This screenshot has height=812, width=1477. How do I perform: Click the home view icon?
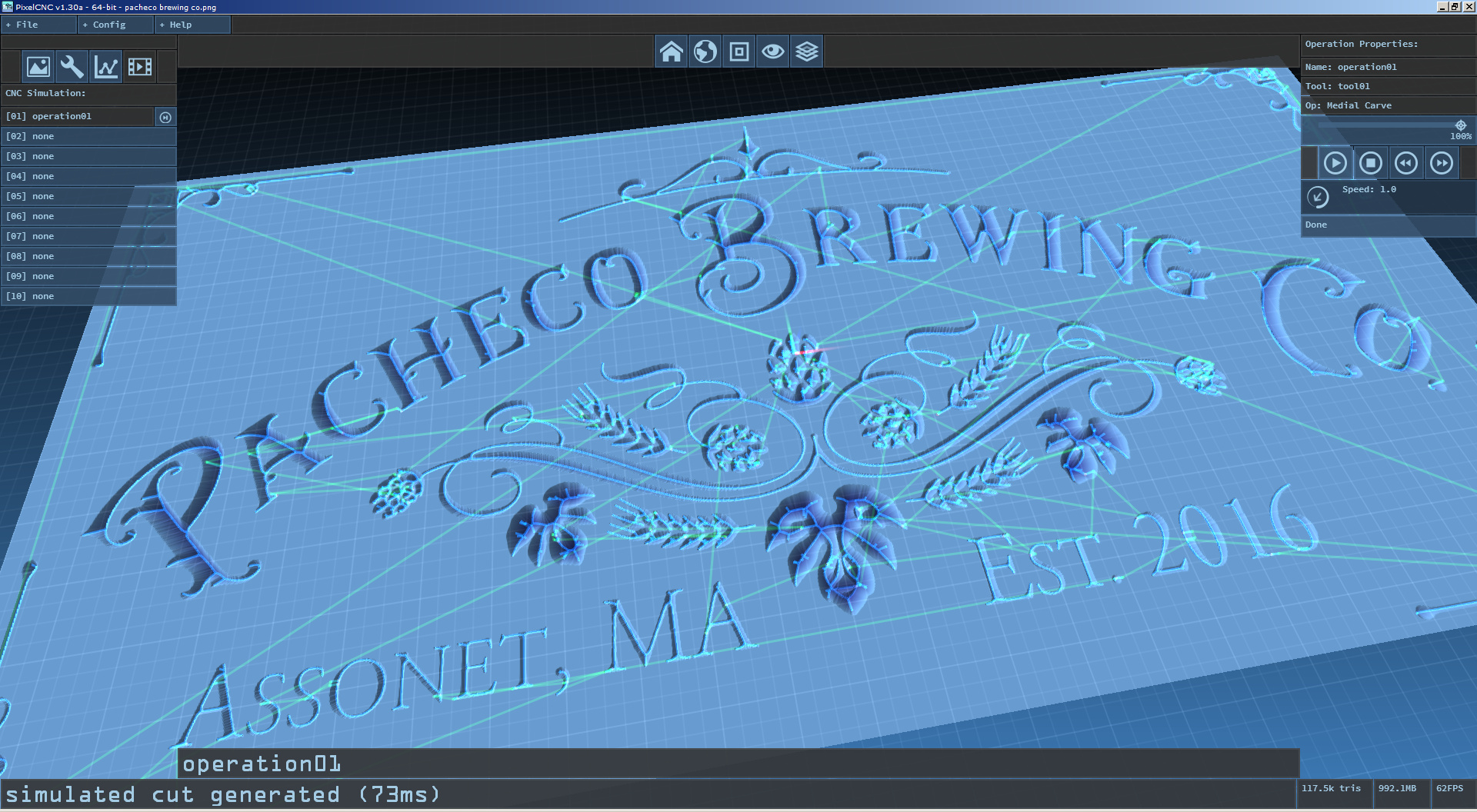coord(672,52)
